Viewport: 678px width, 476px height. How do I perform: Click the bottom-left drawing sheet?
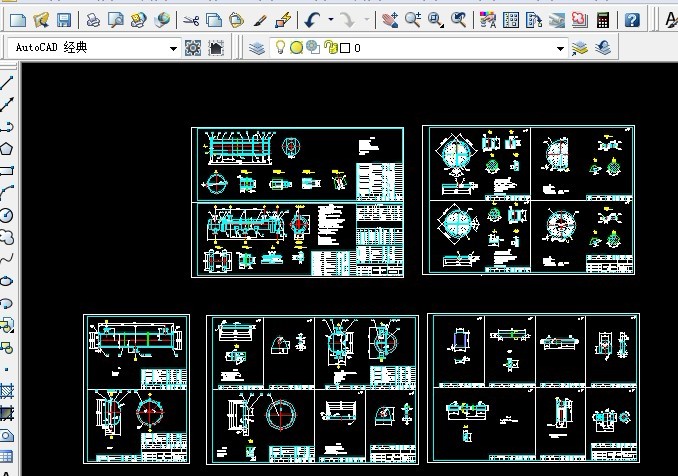[x=136, y=389]
